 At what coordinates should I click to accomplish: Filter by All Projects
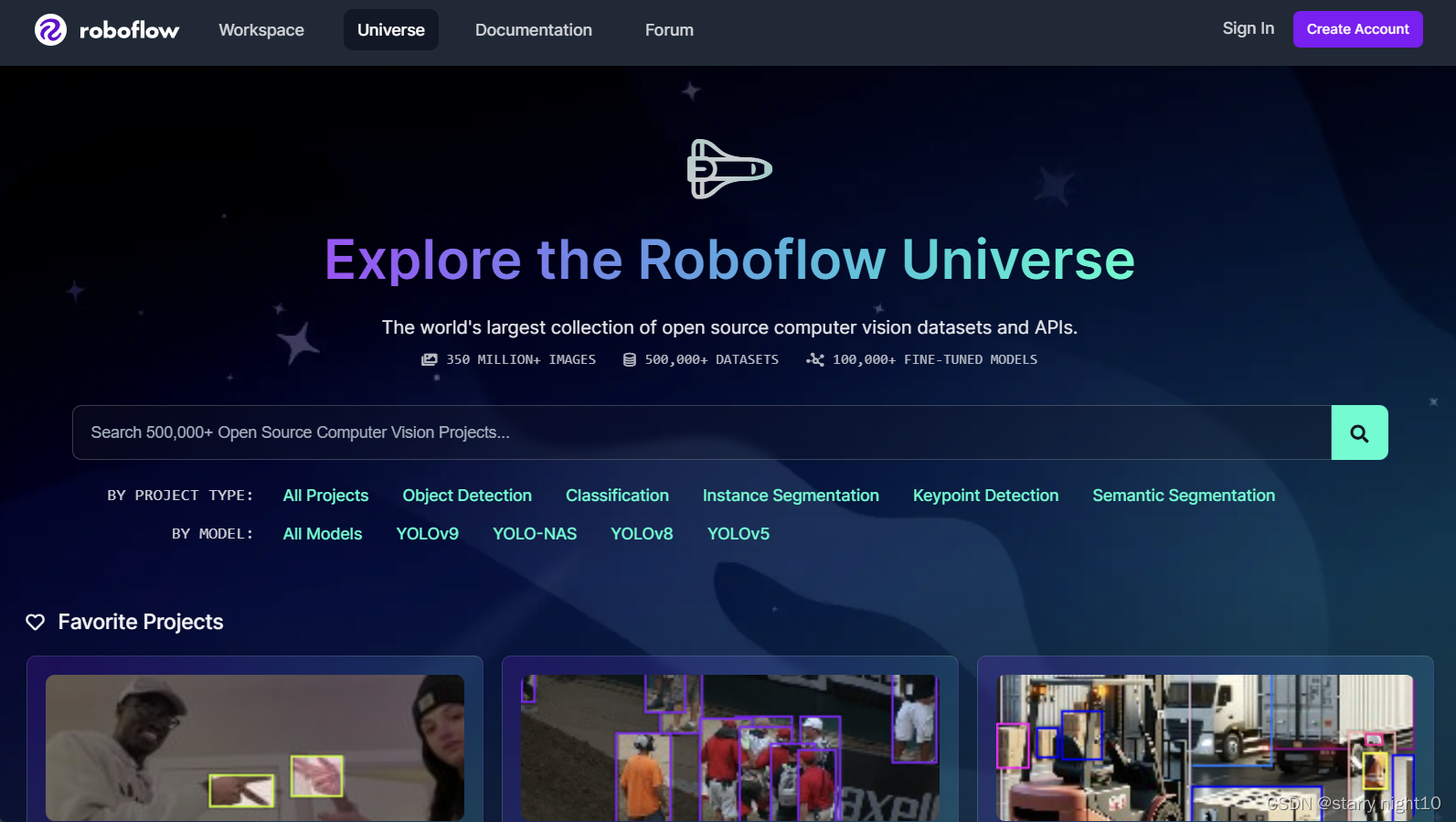pos(325,496)
